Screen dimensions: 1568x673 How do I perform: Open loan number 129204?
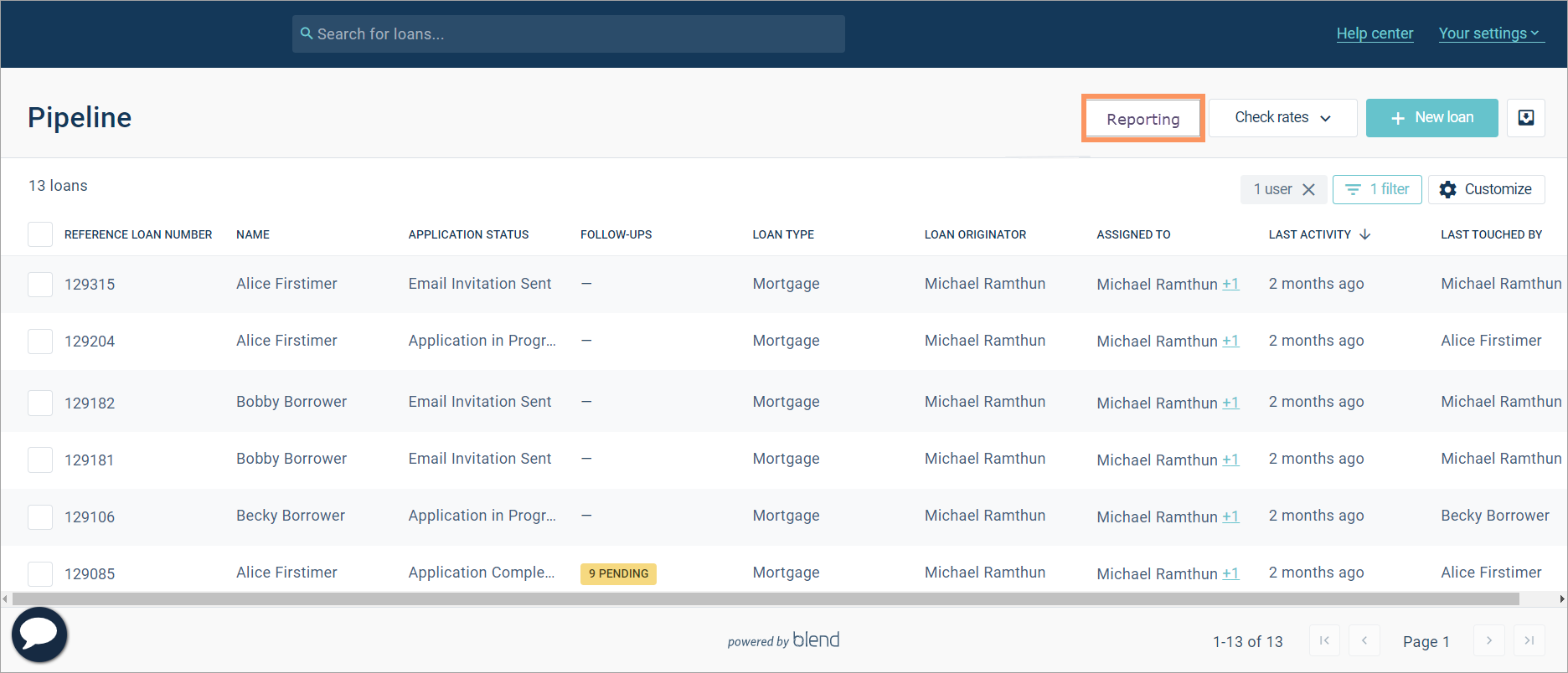tap(90, 342)
